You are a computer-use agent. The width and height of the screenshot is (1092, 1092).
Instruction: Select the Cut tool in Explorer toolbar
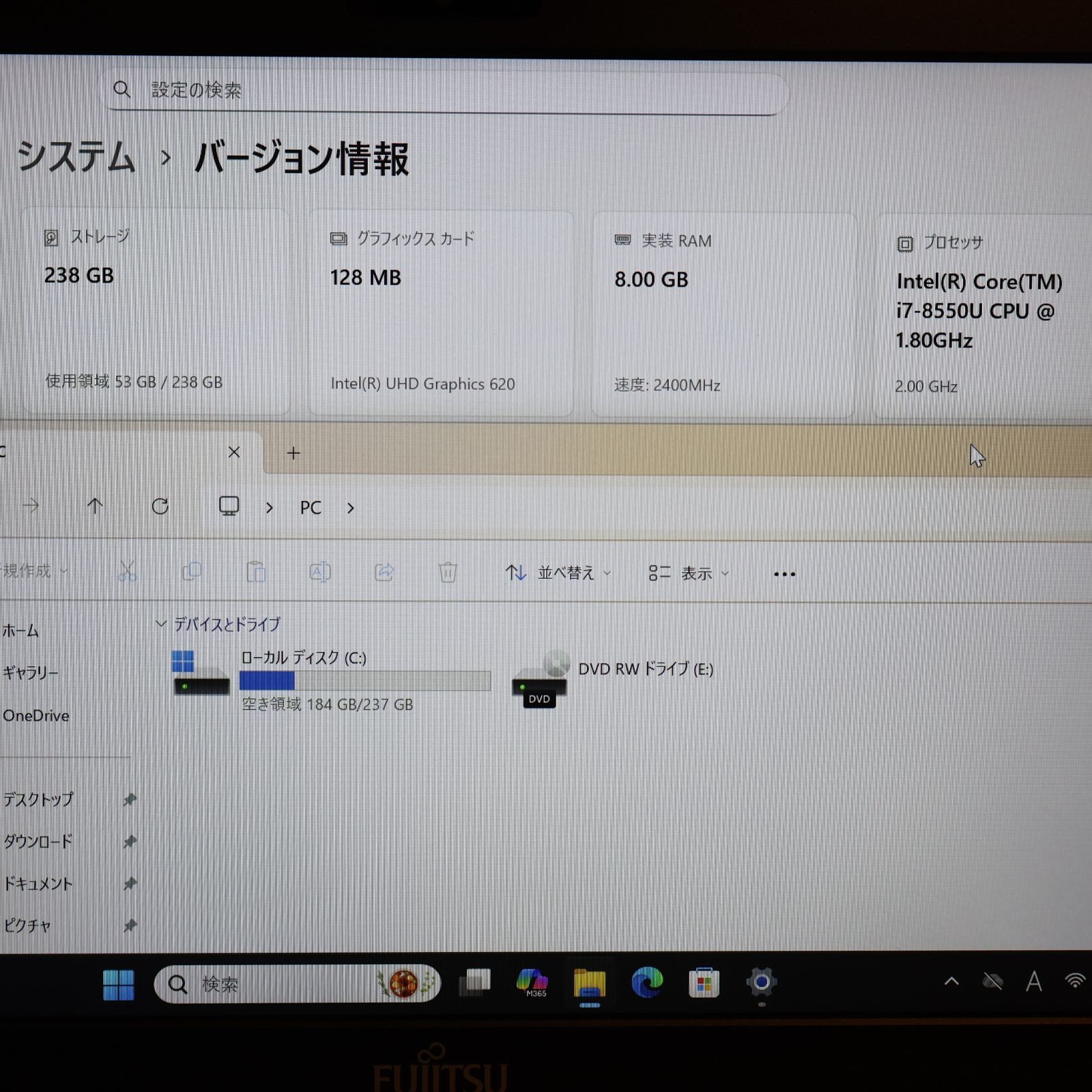coord(128,573)
